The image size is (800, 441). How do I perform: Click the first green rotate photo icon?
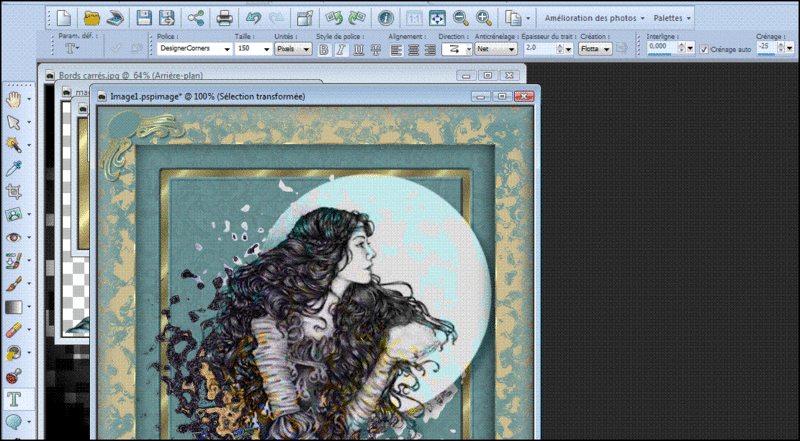(x=334, y=18)
